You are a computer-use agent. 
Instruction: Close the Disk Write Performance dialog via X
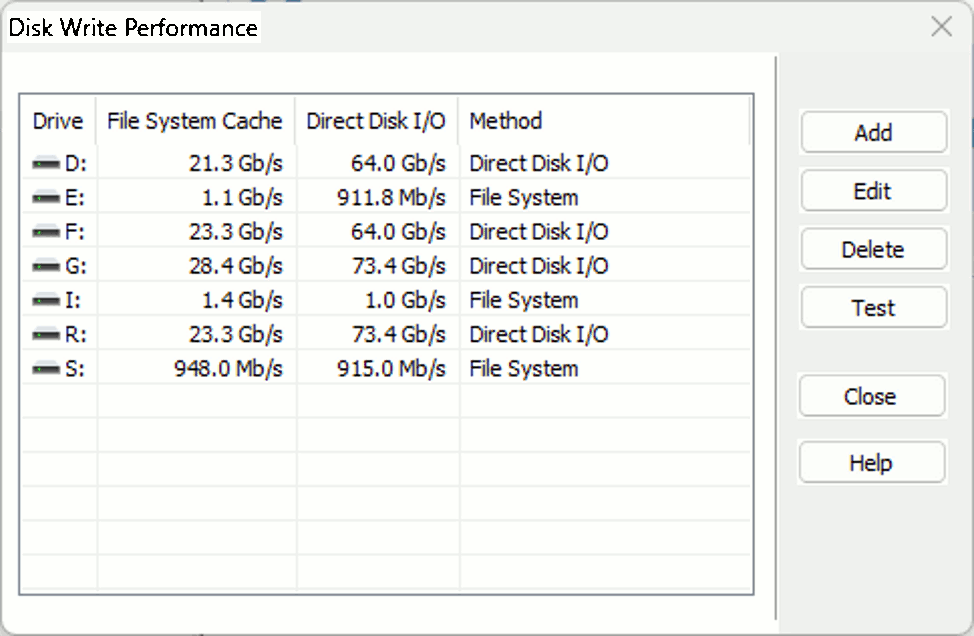(942, 27)
